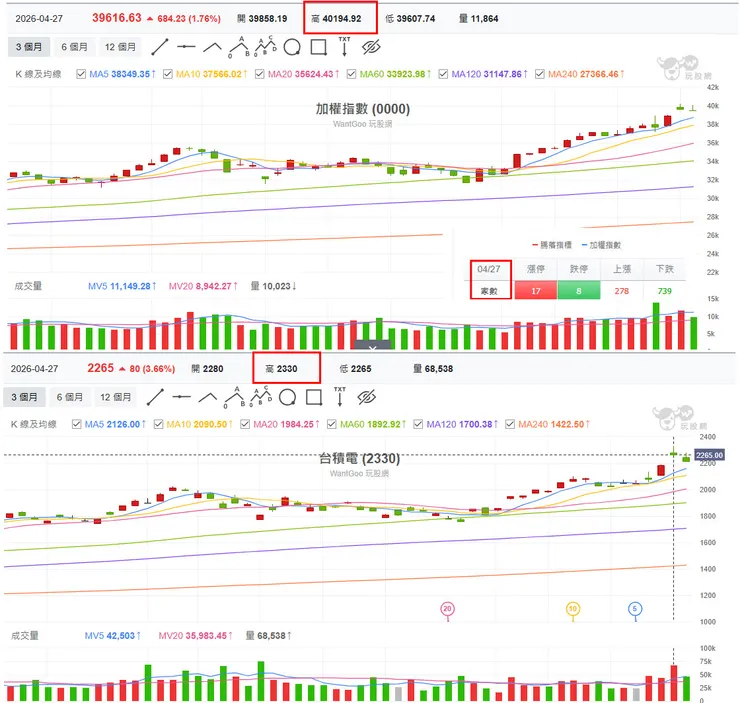
Task: Click 台積電 (2330) chart title
Action: click(x=359, y=458)
